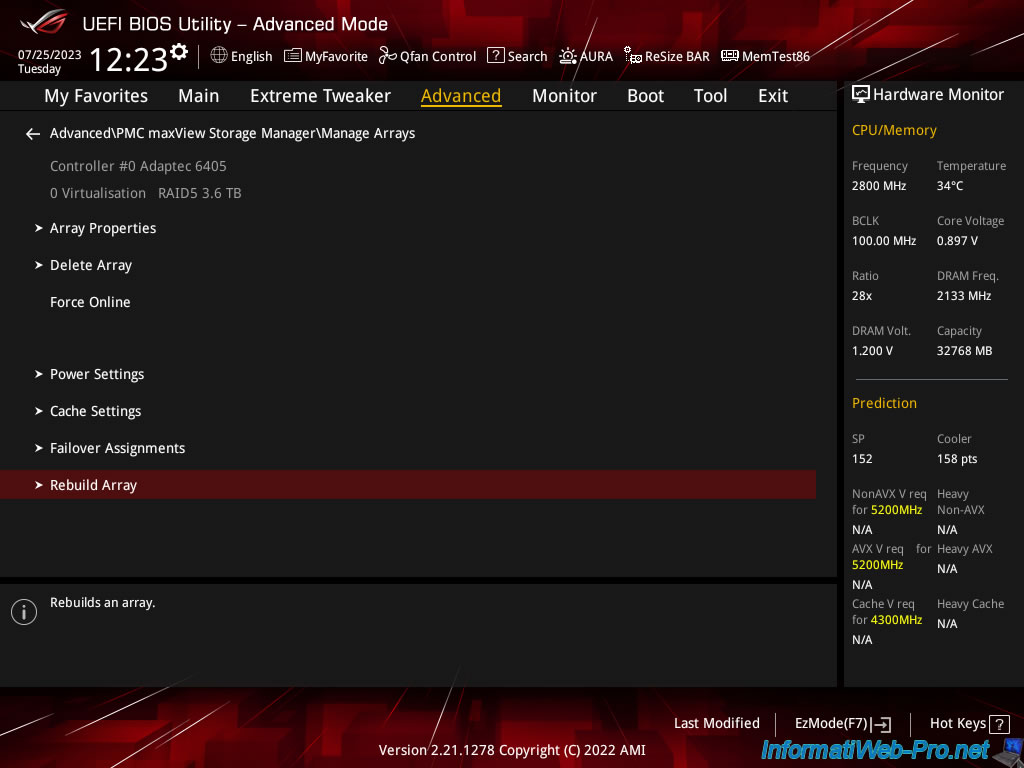Screen dimensions: 1024x768
Task: Click the CPU/Memory heading
Action: pos(894,131)
